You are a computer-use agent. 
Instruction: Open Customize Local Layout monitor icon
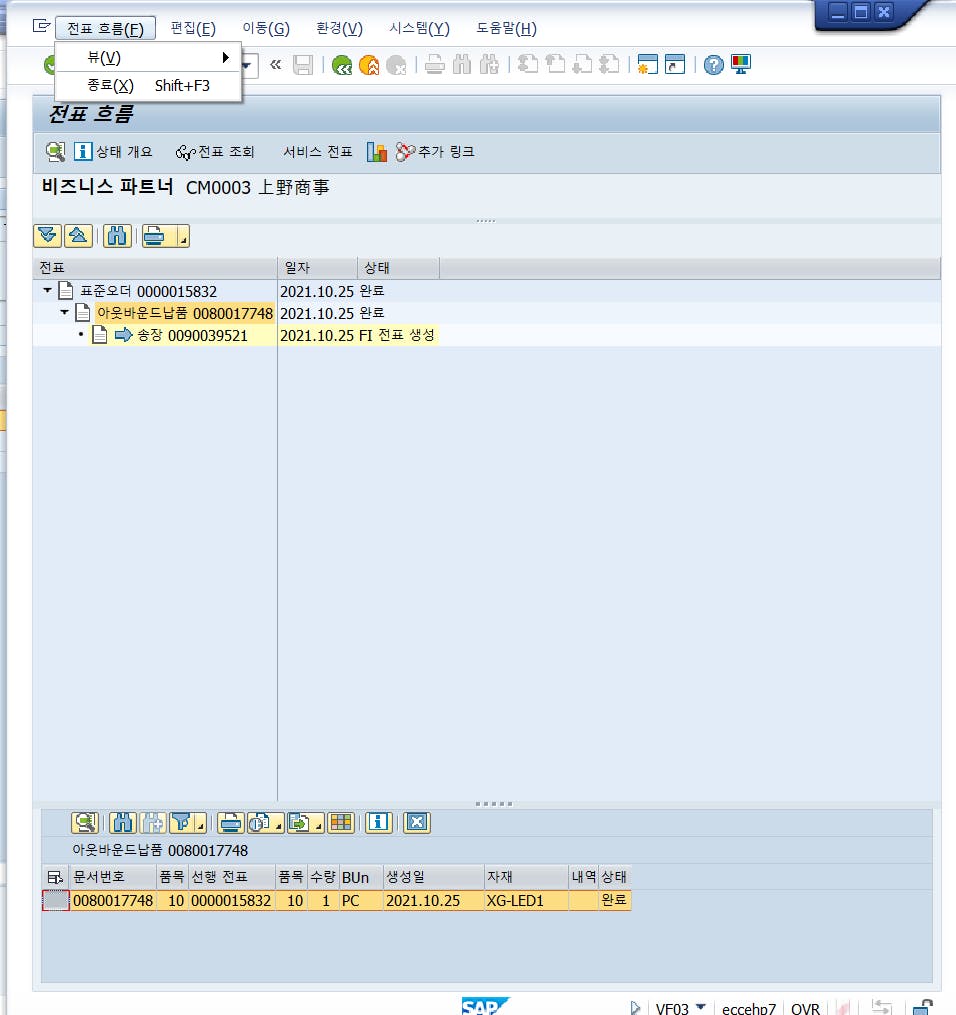(x=740, y=65)
